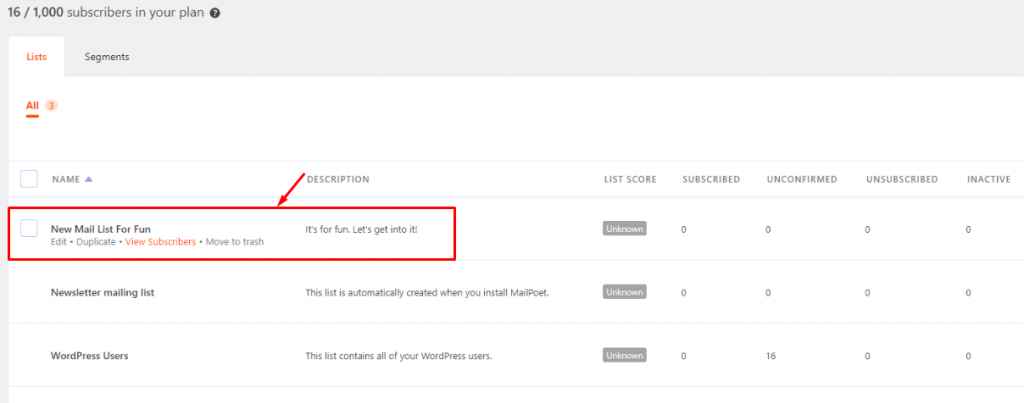Open View Subscribers for New Mail List

[160, 242]
